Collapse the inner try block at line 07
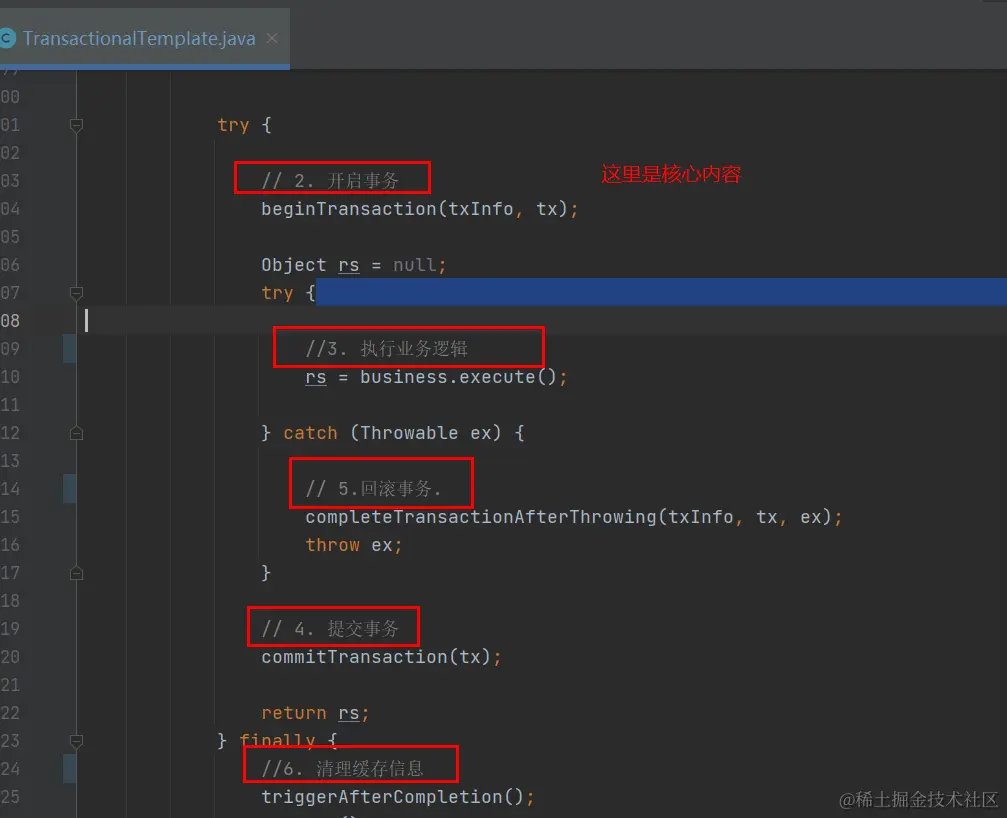The height and width of the screenshot is (818, 1007). point(76,293)
